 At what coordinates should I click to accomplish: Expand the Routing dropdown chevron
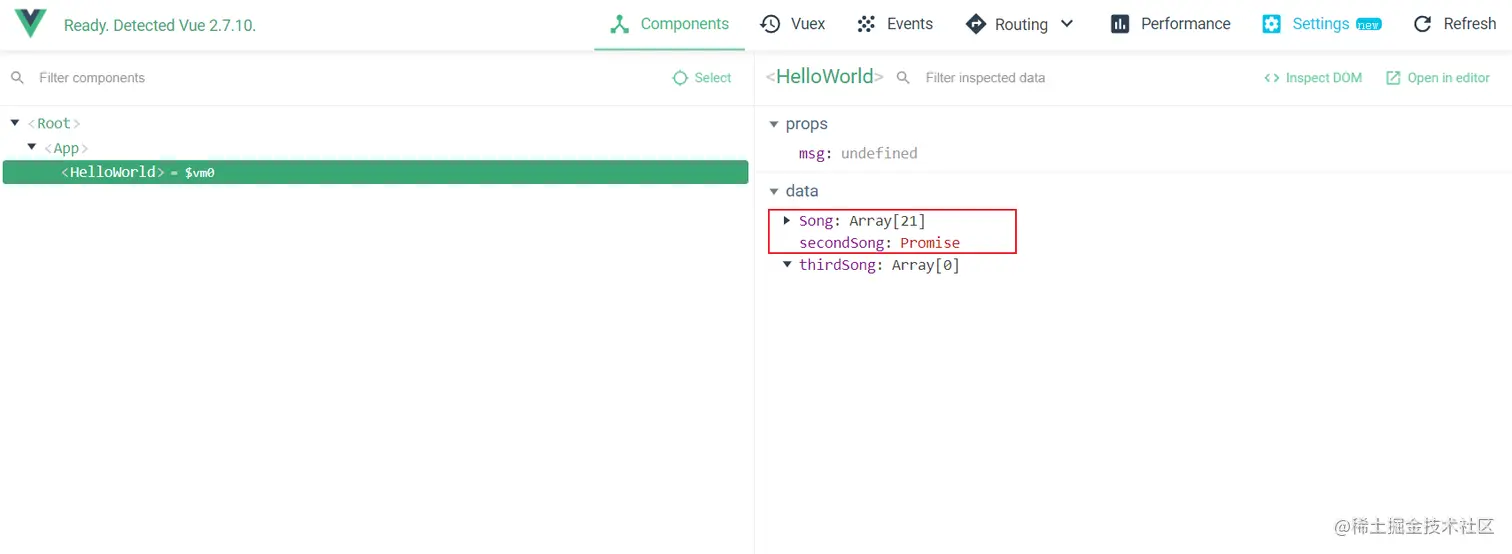(x=1066, y=24)
